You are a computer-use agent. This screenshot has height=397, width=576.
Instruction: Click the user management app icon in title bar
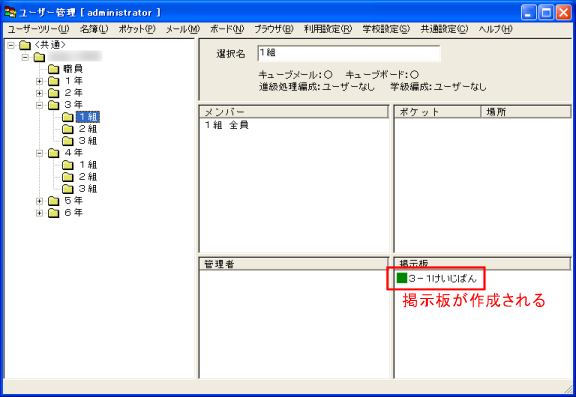coord(10,12)
